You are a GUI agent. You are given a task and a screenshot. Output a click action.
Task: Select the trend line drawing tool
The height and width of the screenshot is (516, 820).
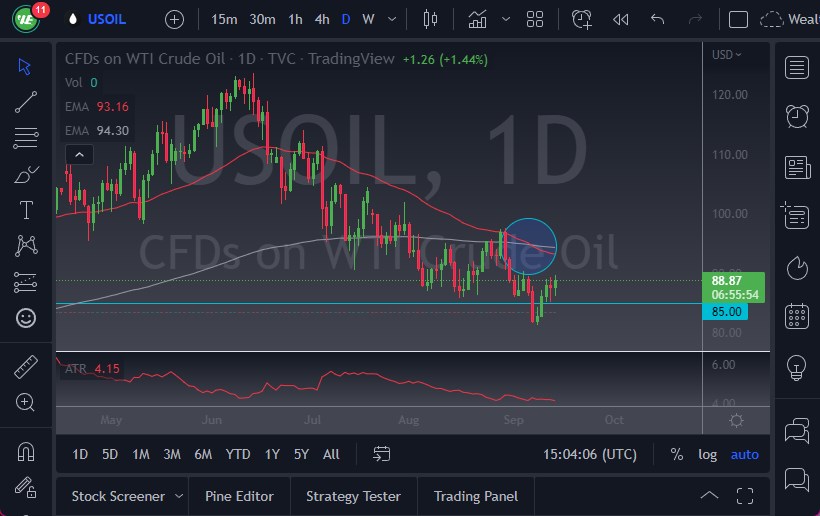tap(26, 101)
